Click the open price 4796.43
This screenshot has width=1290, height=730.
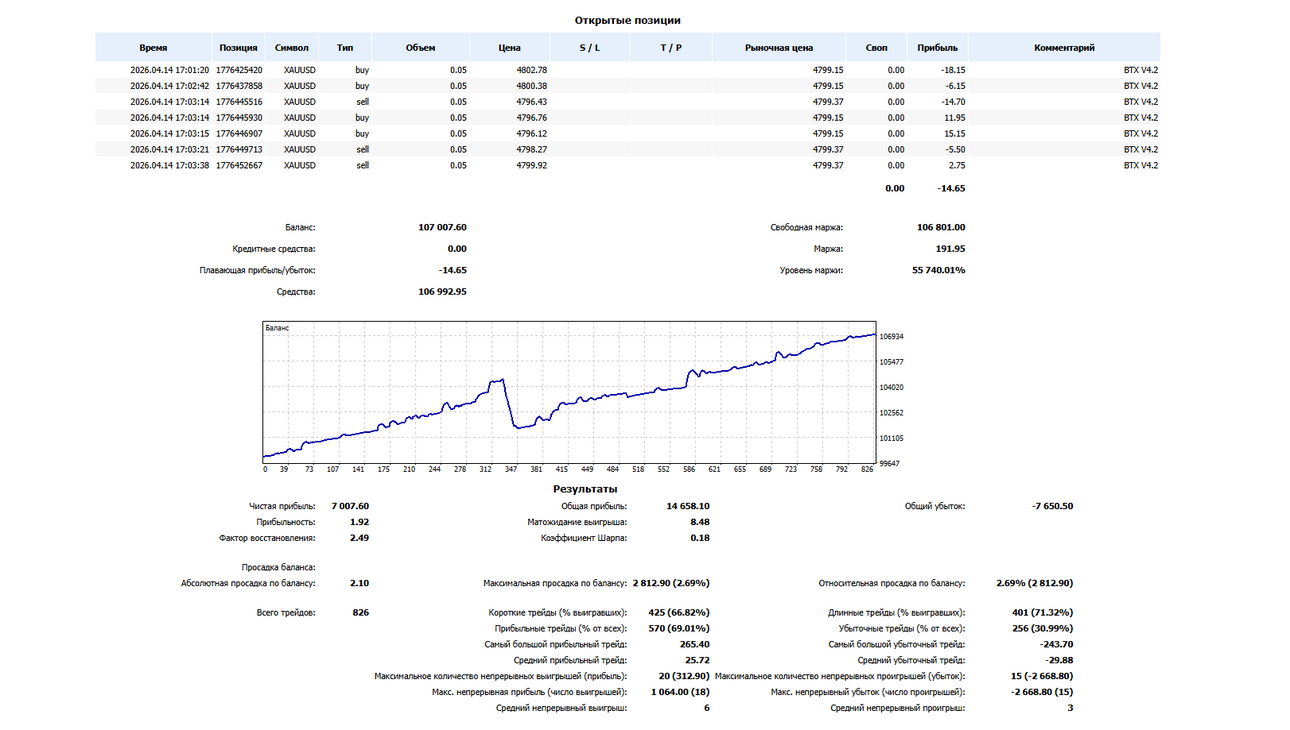(x=532, y=102)
